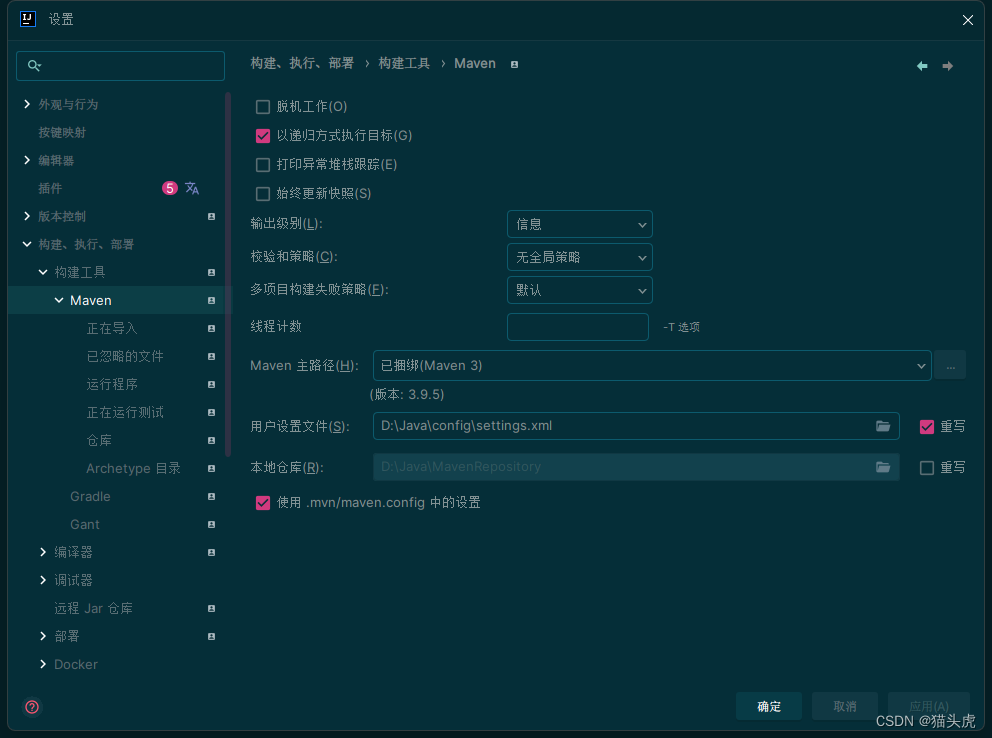Click the 取消 button
Image resolution: width=992 pixels, height=738 pixels.
point(845,706)
